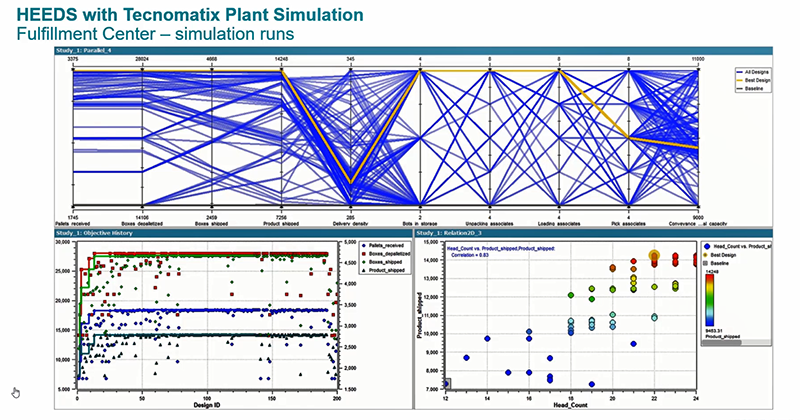
Task: Click the blue point at Head_Count 13
Action: tap(466, 358)
